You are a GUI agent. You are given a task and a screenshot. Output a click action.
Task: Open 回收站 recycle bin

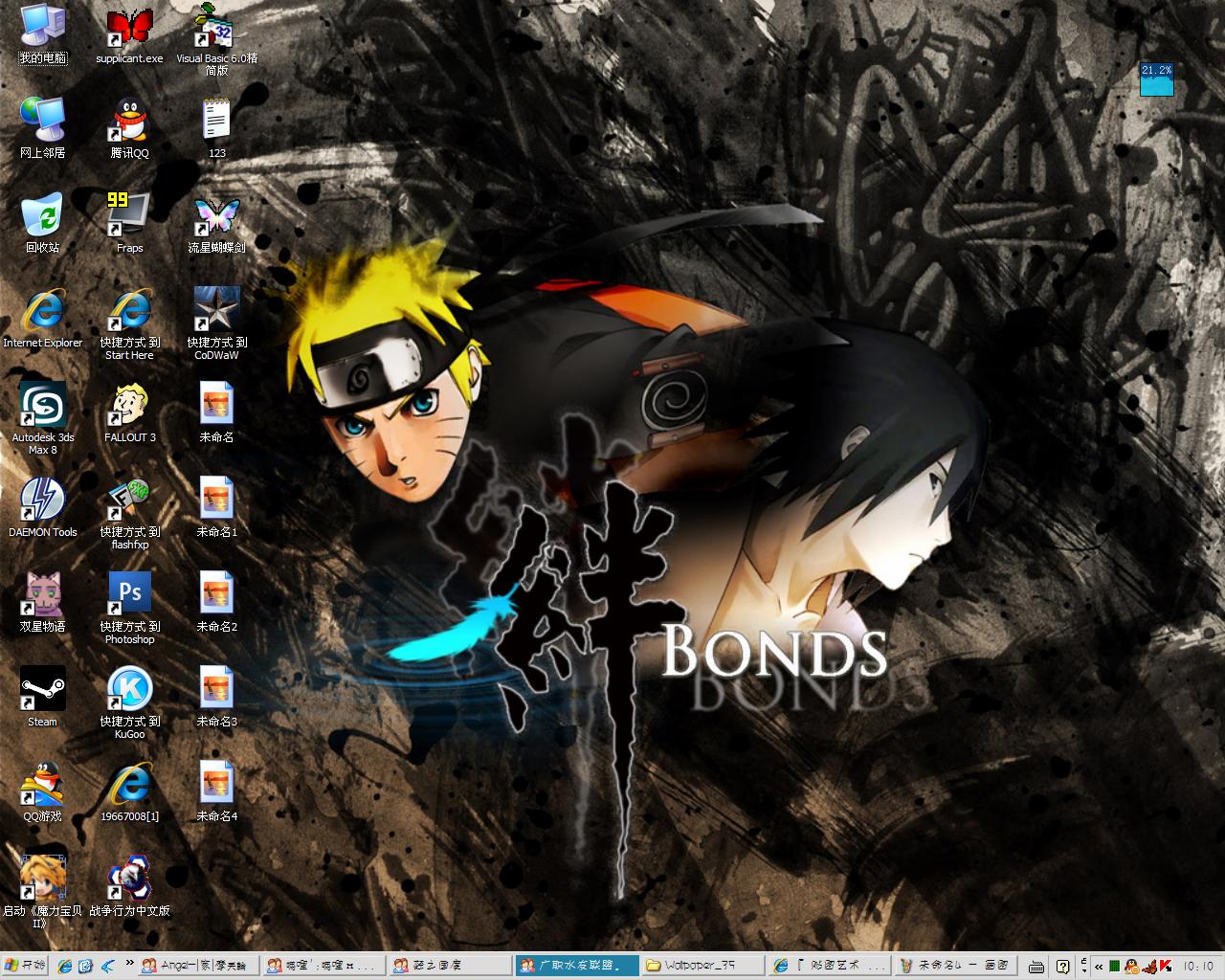point(43,223)
